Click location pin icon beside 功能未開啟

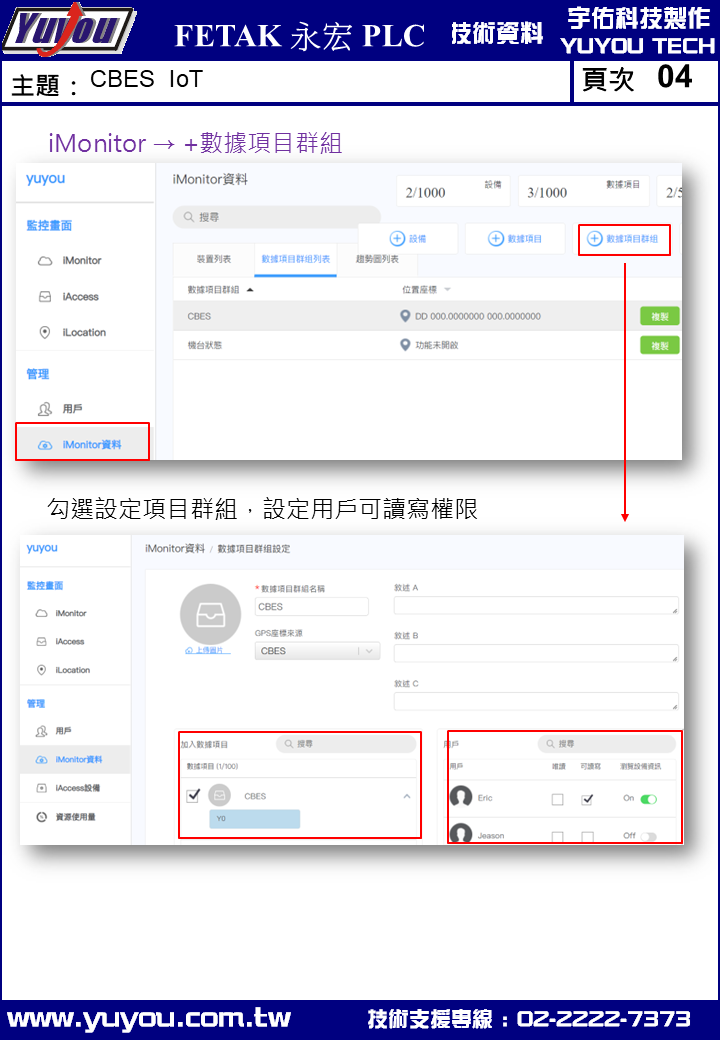pos(405,345)
